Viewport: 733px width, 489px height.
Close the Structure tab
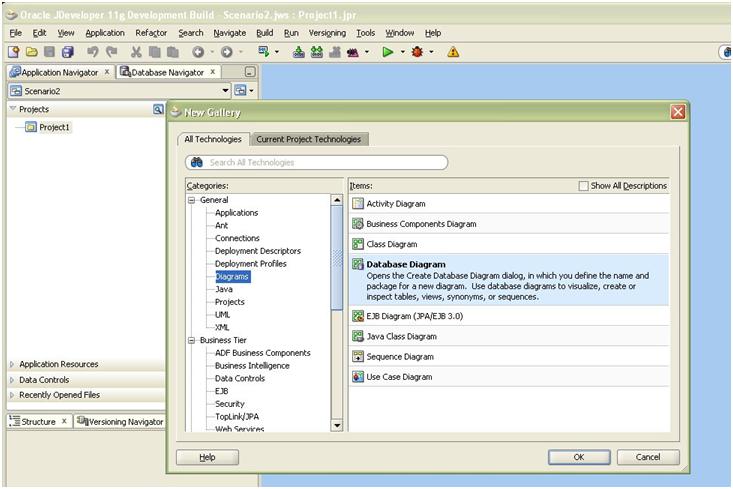coord(64,421)
